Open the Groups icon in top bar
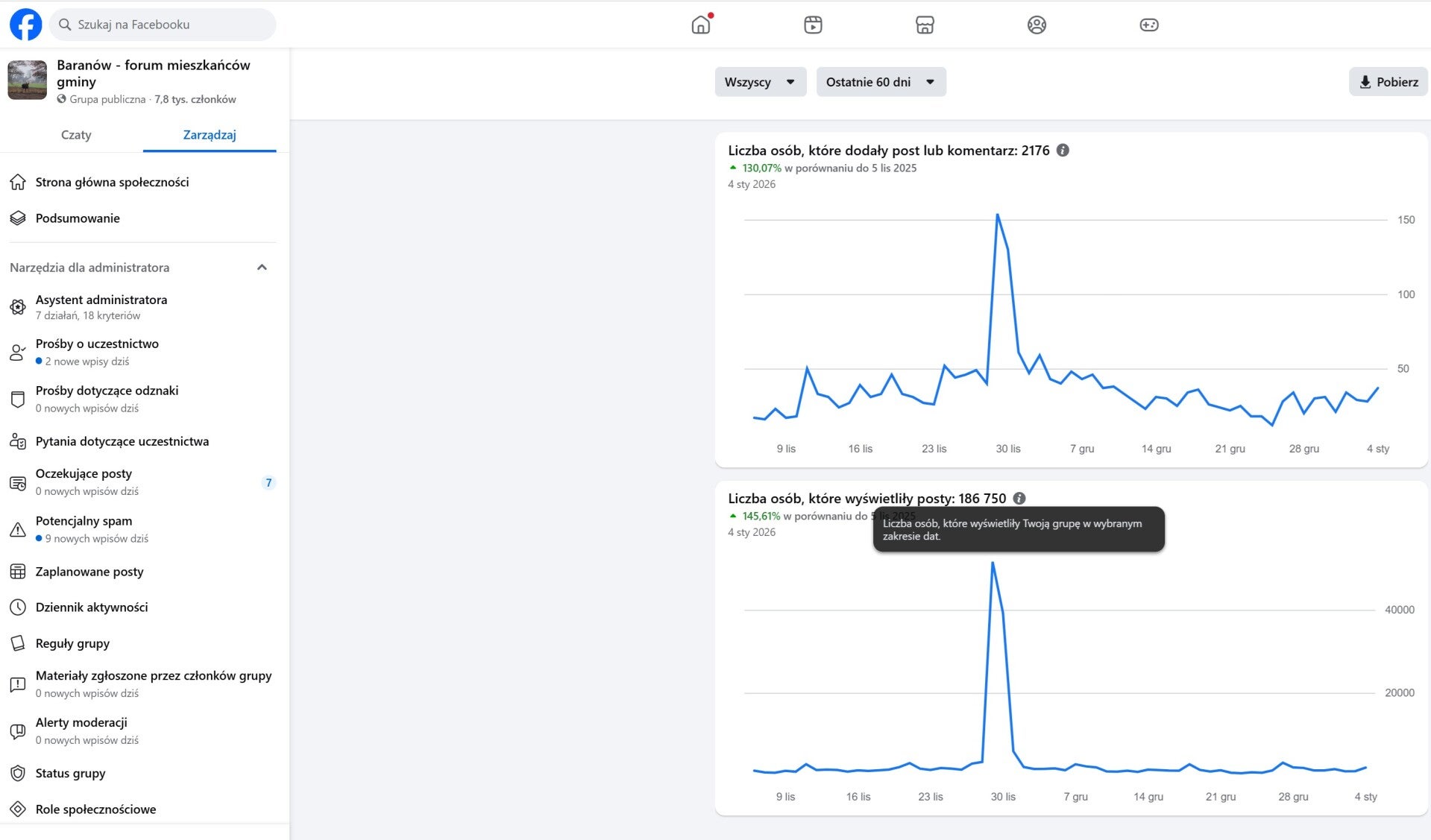Image resolution: width=1431 pixels, height=840 pixels. click(1037, 25)
